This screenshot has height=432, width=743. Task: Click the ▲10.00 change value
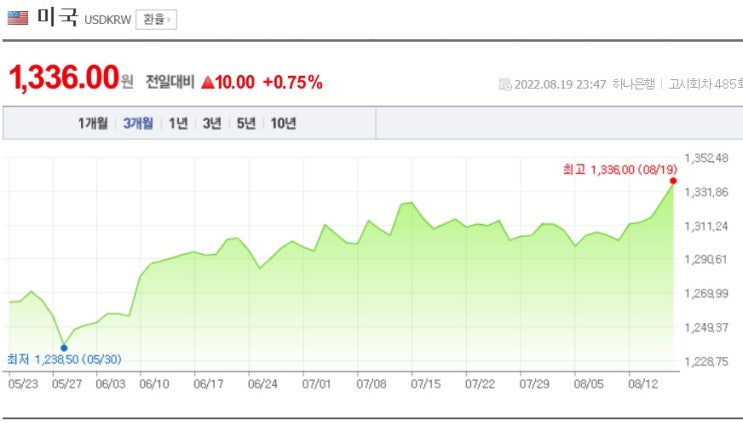228,82
